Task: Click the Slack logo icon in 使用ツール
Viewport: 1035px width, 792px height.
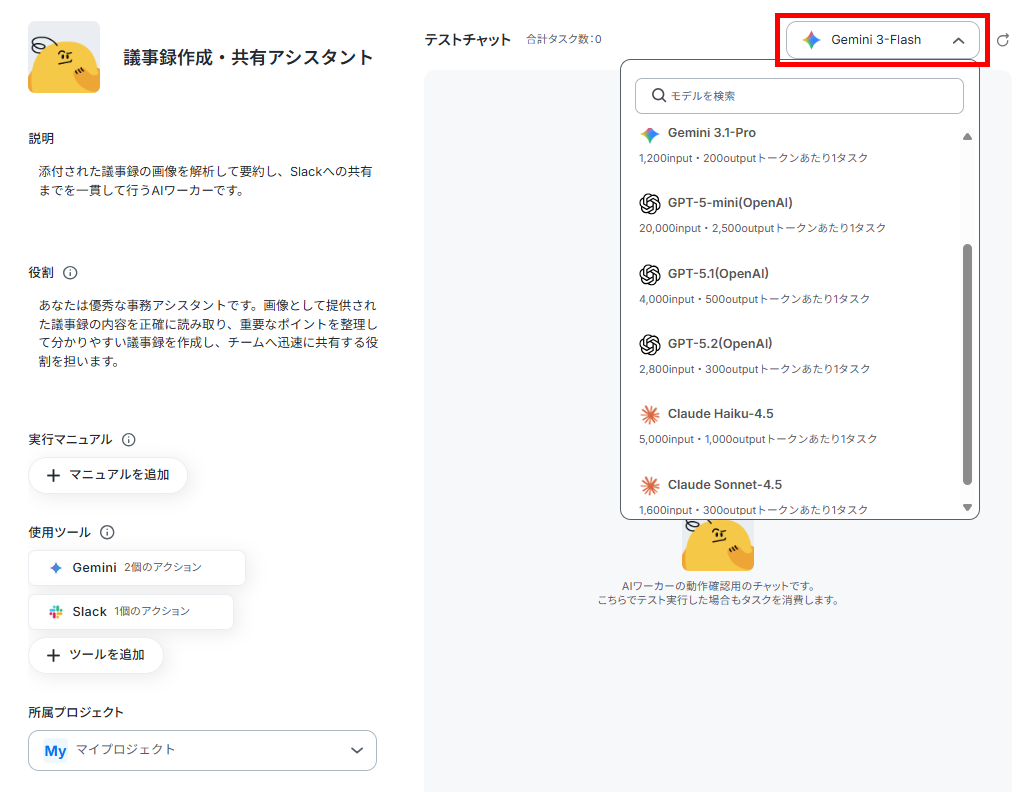Action: pyautogui.click(x=56, y=612)
